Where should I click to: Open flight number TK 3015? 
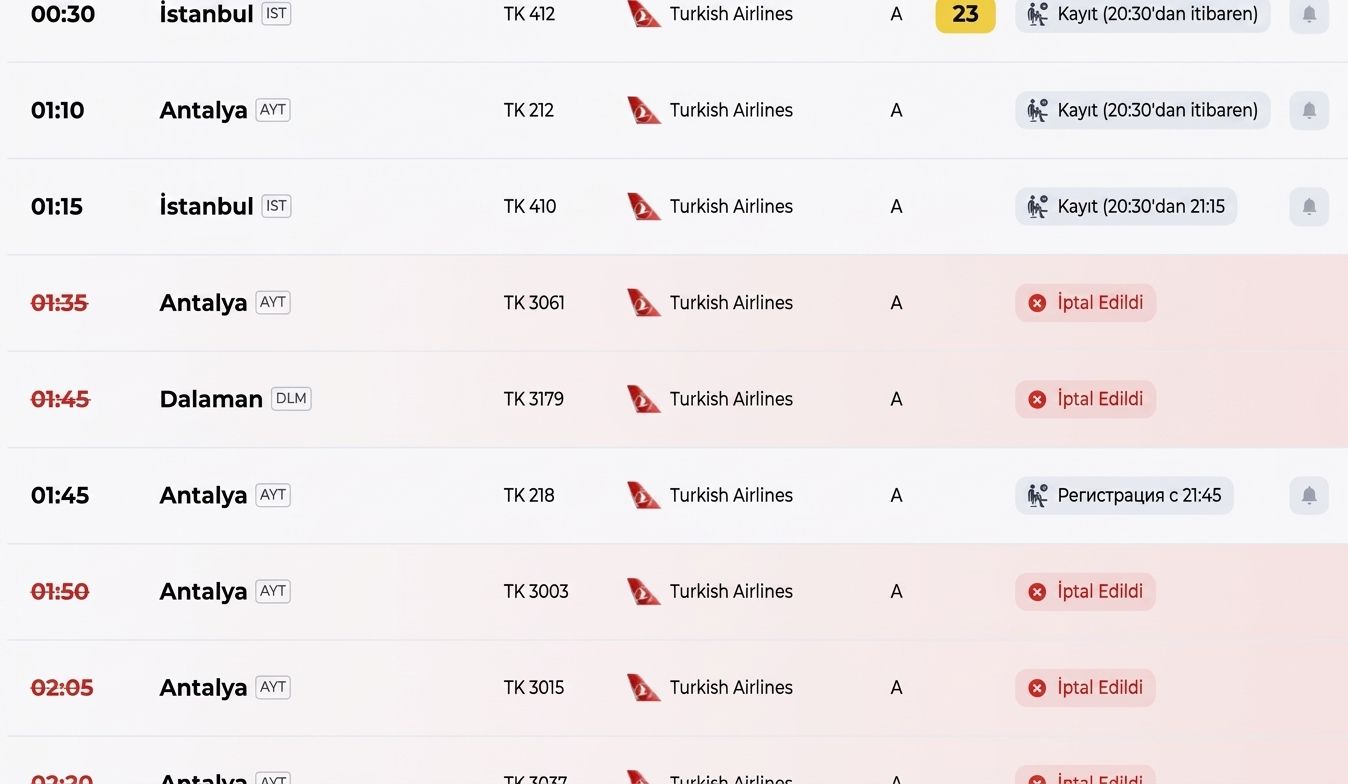tap(534, 687)
